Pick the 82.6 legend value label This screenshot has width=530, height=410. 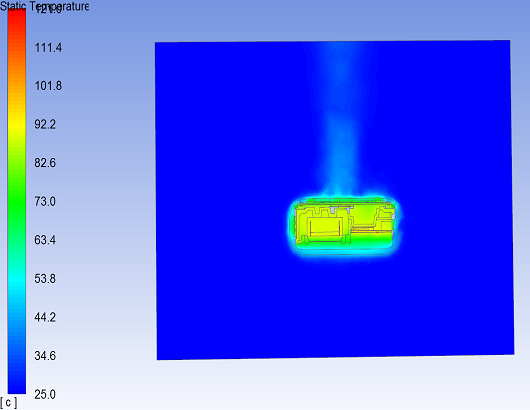(x=45, y=163)
